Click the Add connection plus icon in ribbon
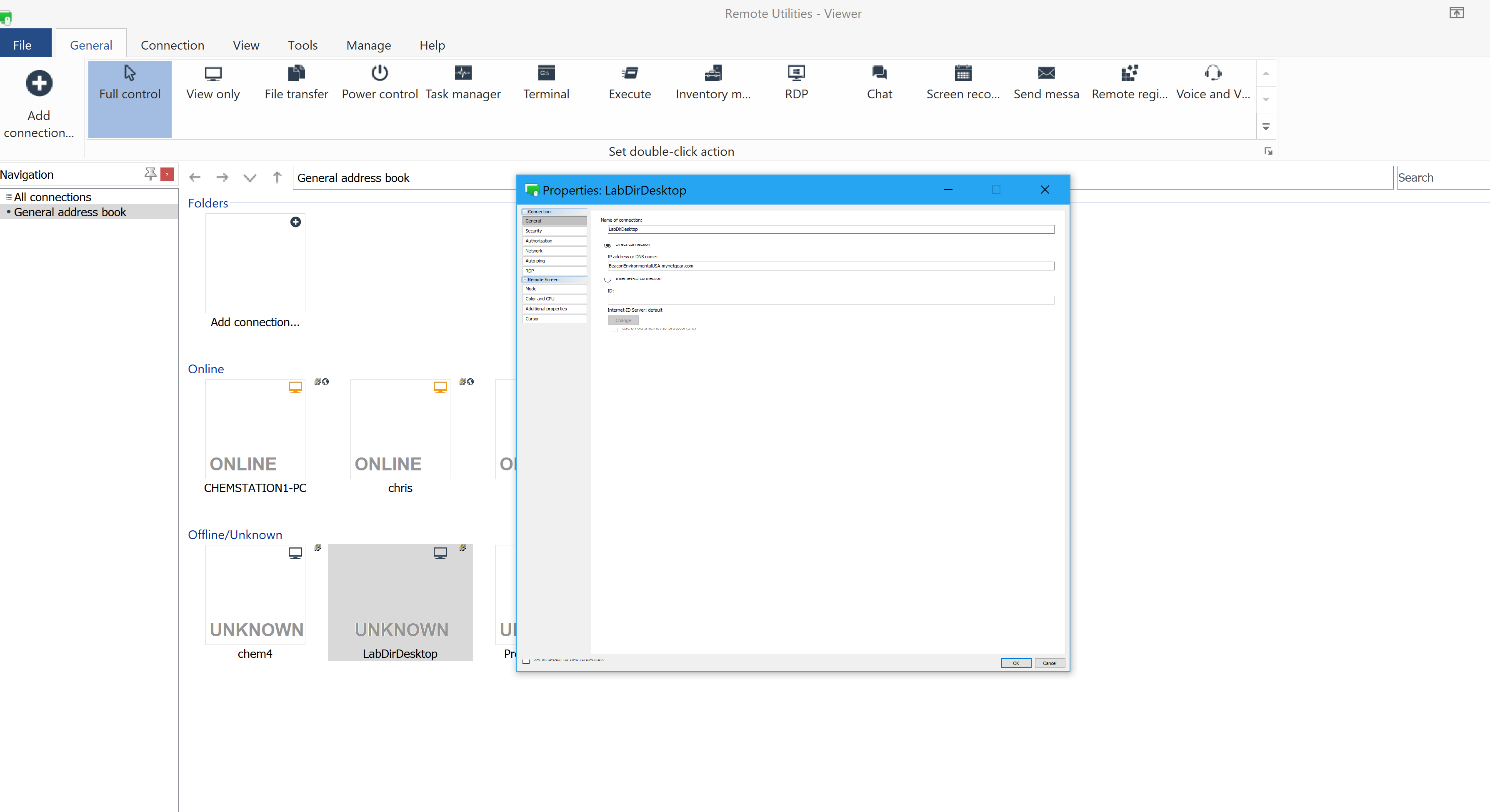1490x812 pixels. [x=39, y=84]
